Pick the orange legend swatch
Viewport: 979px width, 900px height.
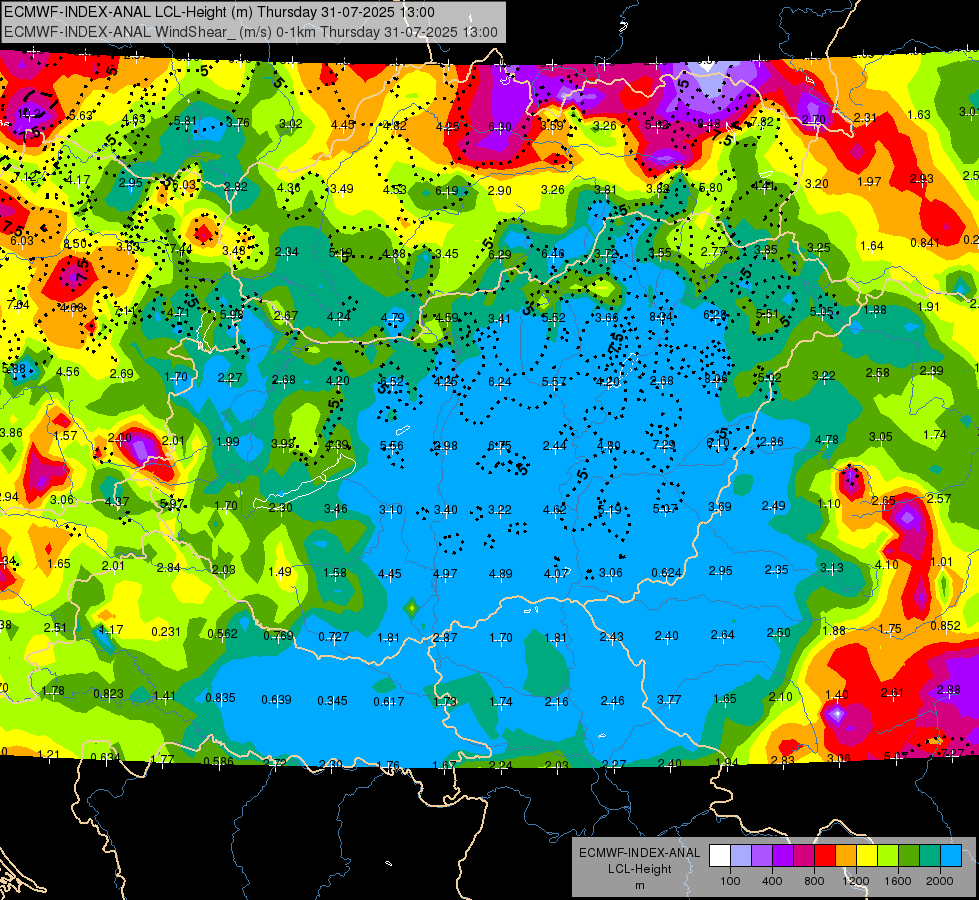[846, 856]
